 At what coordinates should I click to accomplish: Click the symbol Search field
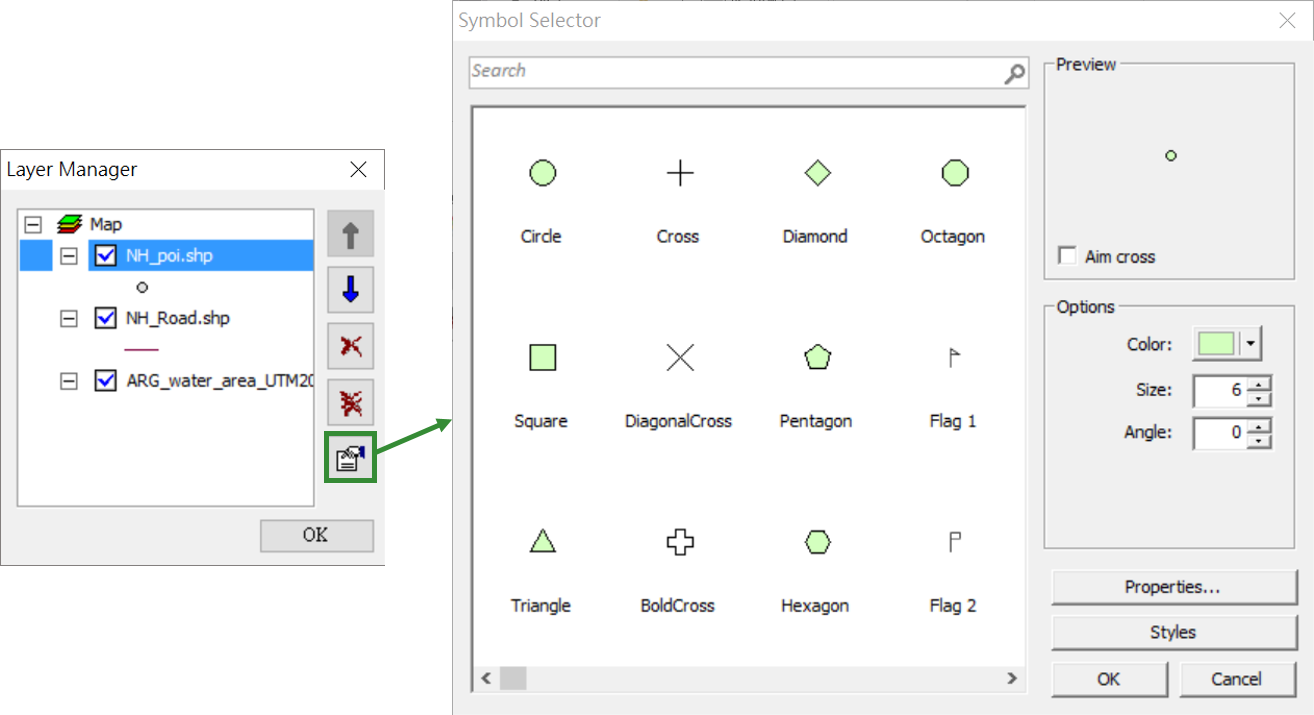click(735, 71)
